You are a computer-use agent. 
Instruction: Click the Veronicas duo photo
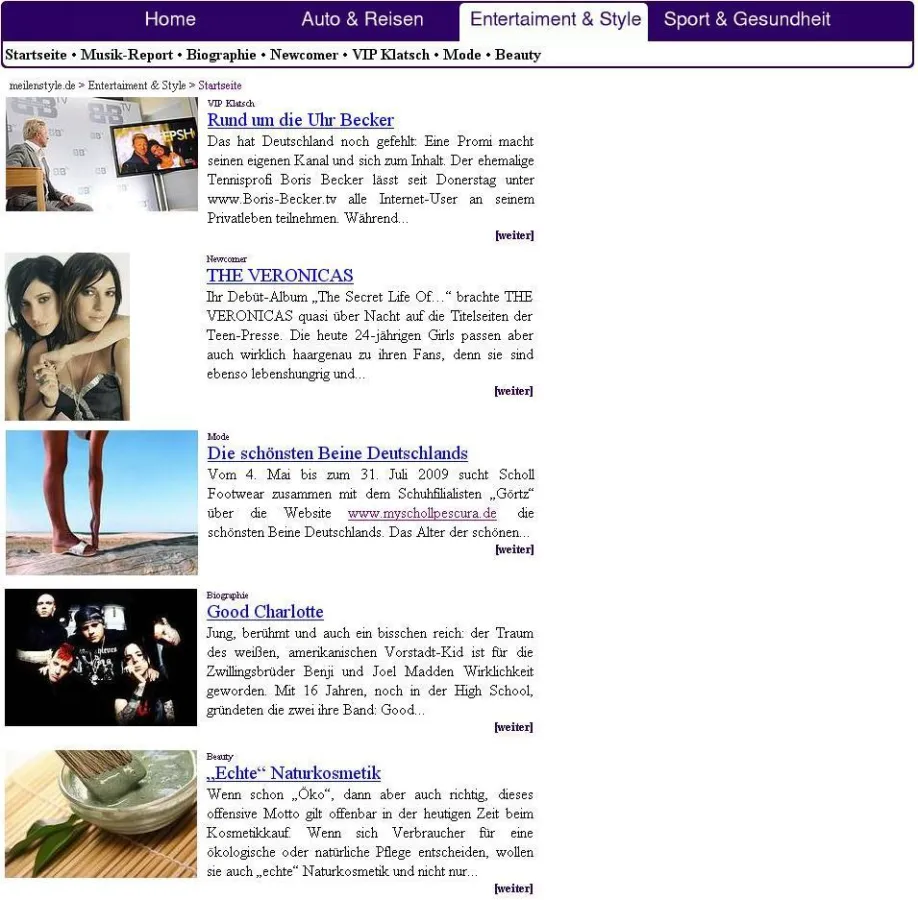[67, 336]
